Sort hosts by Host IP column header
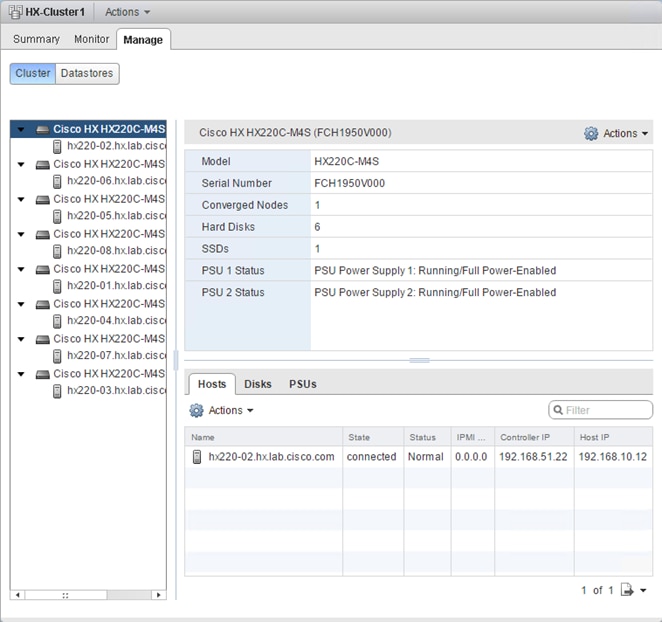The image size is (662, 622). pyautogui.click(x=613, y=437)
